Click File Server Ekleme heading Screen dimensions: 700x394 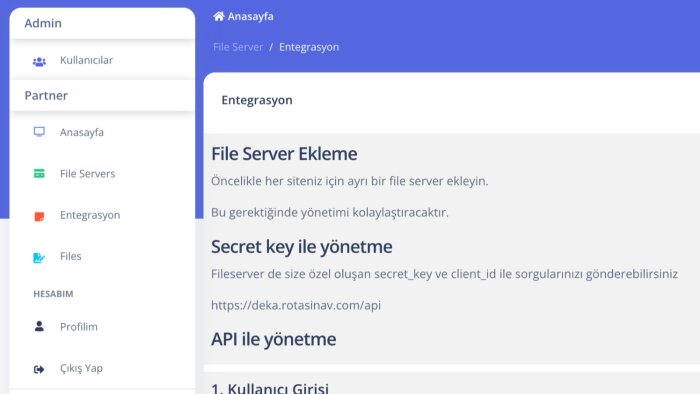(x=284, y=154)
